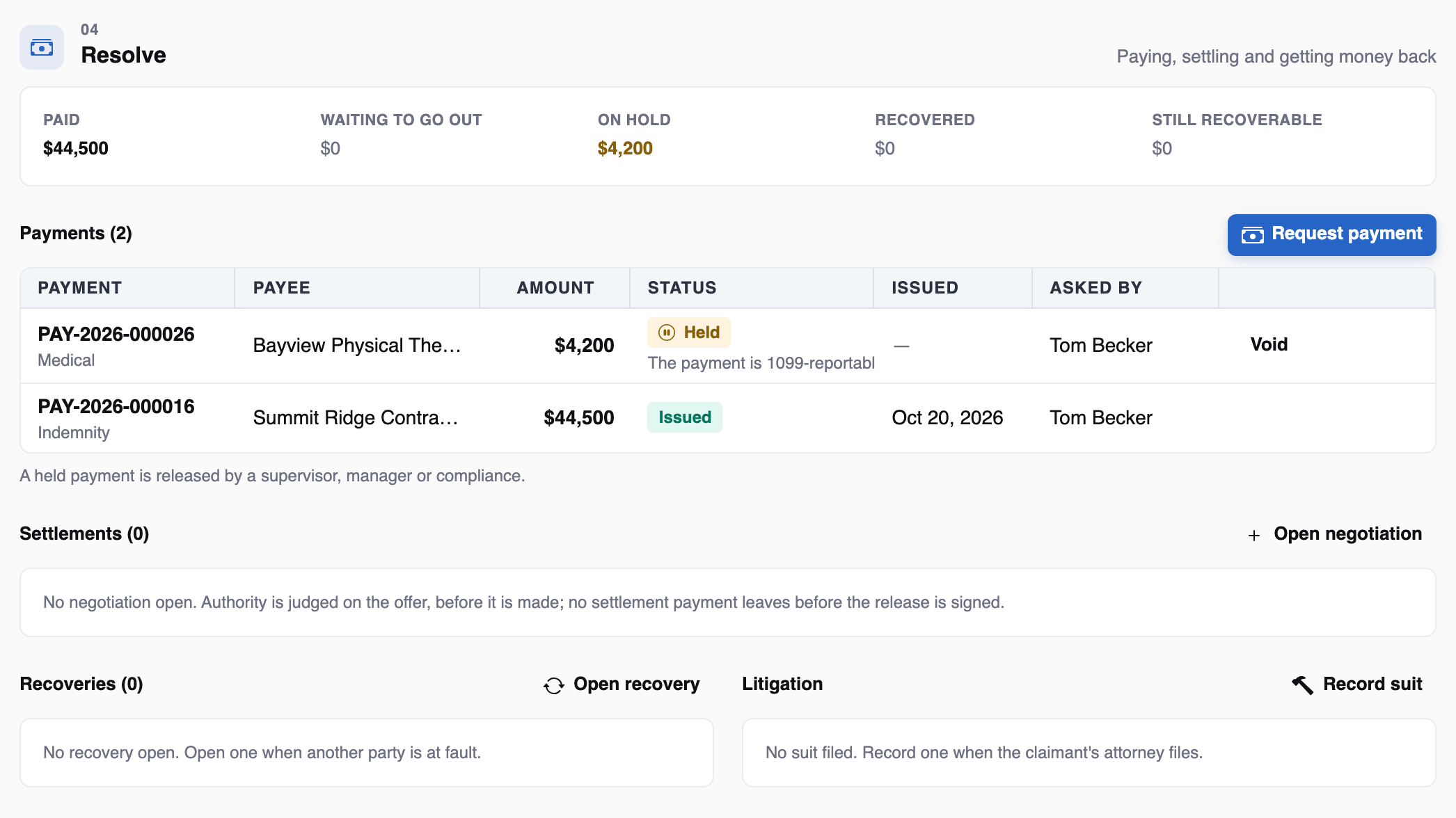
Task: Open payment PAY-2026-000016
Action: (116, 406)
